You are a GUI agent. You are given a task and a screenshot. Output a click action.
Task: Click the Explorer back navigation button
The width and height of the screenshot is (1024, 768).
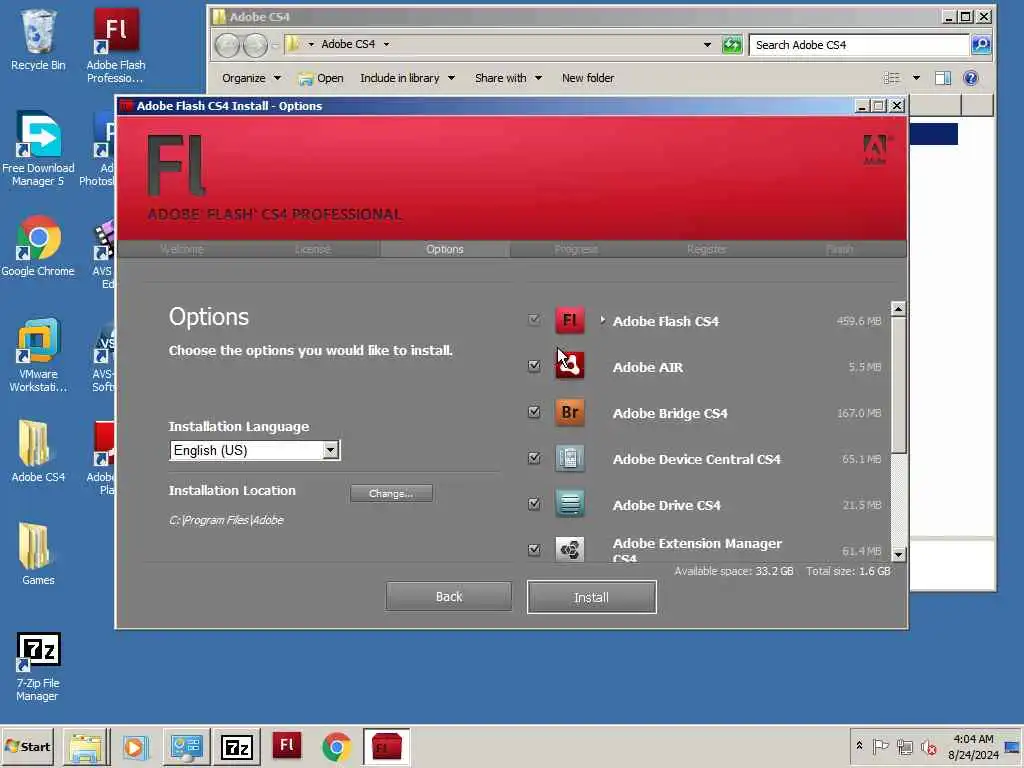(227, 44)
